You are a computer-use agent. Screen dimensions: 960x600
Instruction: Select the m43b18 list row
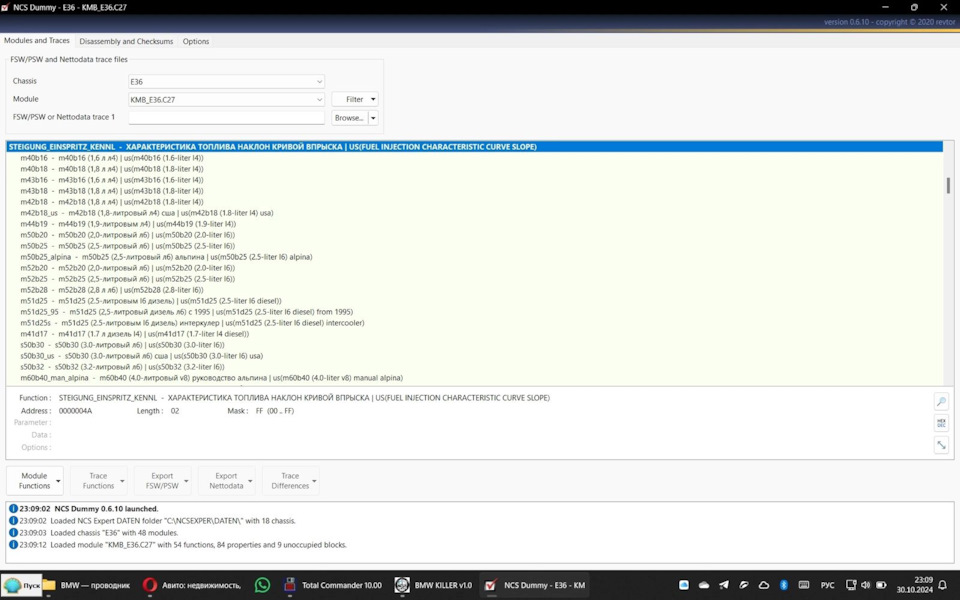click(x=474, y=191)
